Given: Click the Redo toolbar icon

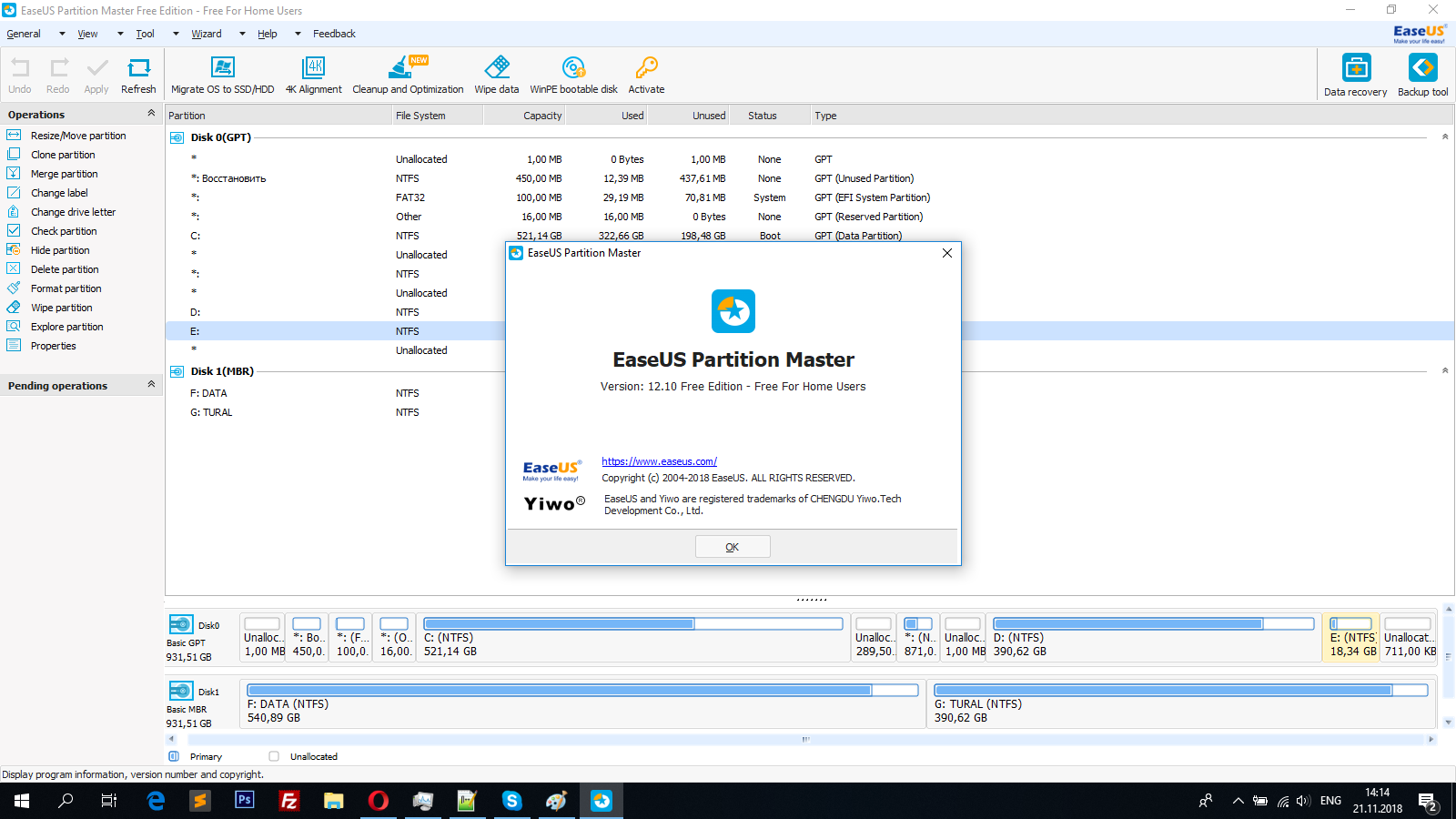Looking at the screenshot, I should click(x=58, y=75).
